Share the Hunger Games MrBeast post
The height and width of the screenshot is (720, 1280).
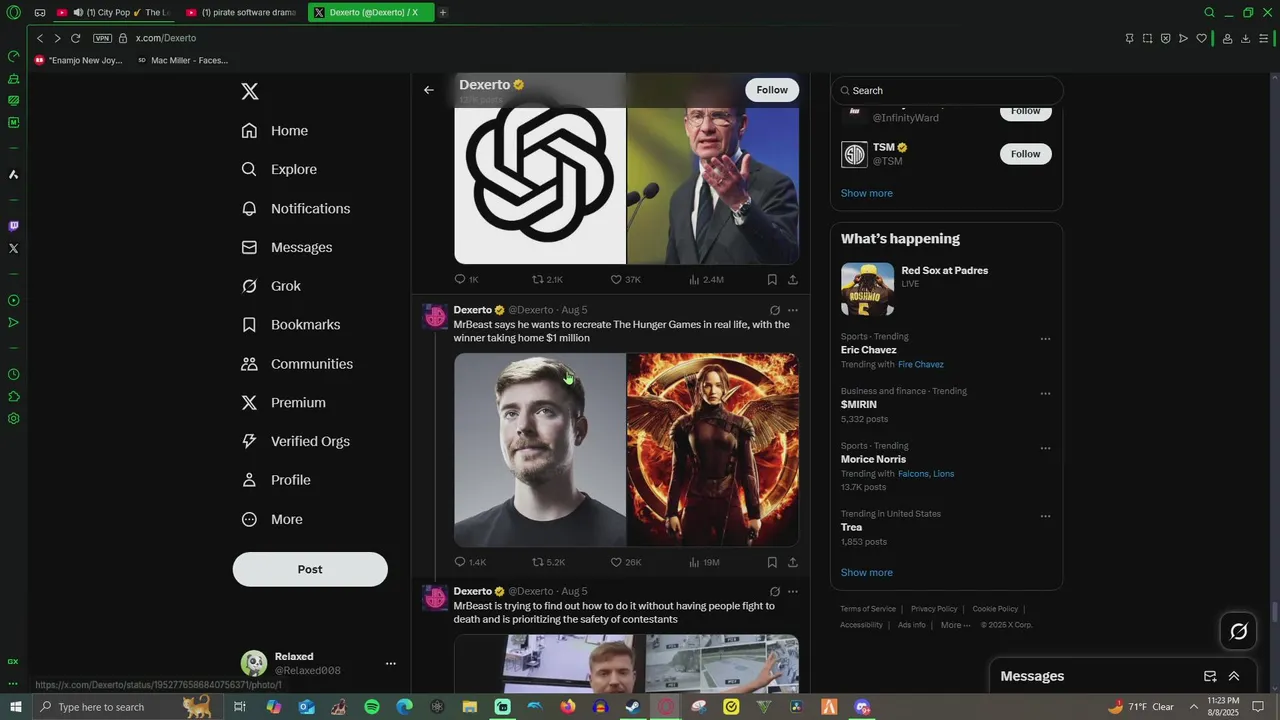tap(793, 562)
